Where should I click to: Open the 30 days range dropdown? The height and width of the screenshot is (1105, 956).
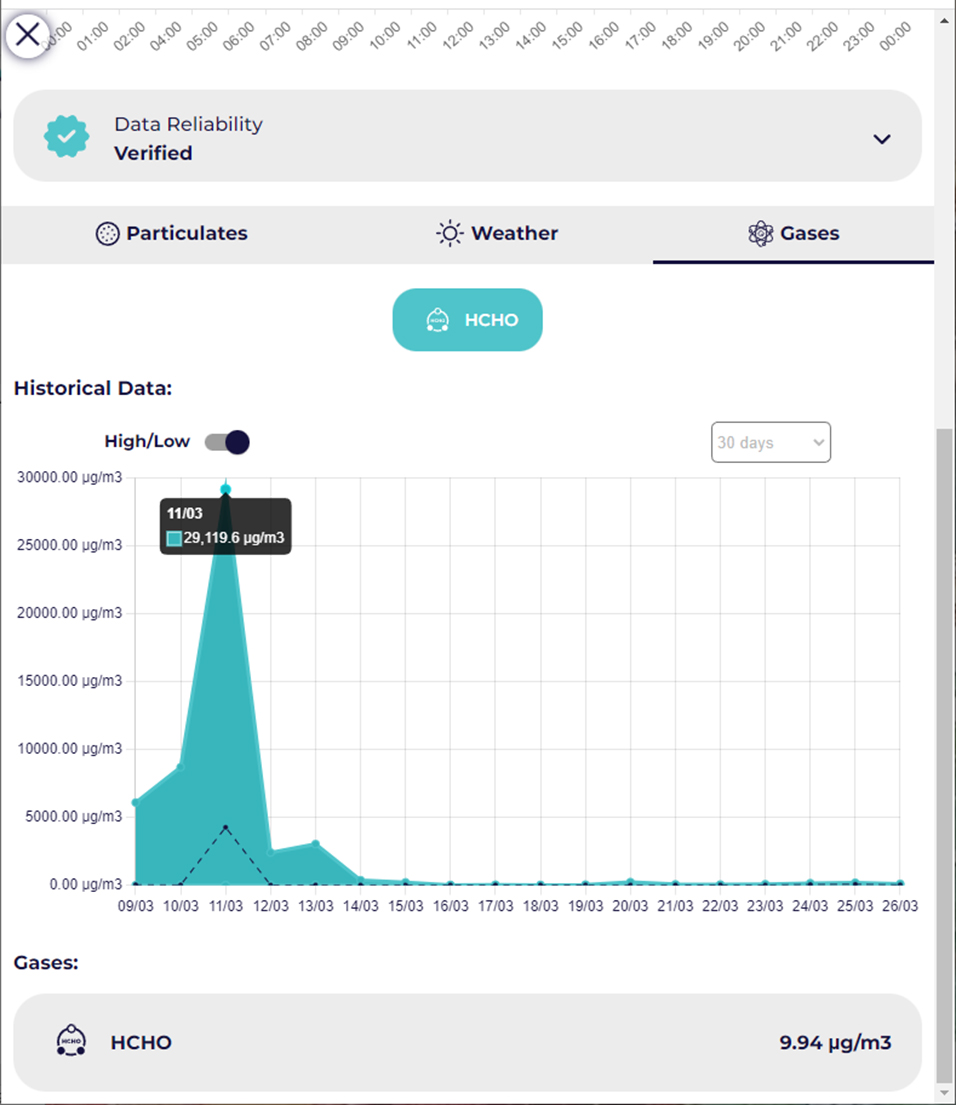pos(770,442)
